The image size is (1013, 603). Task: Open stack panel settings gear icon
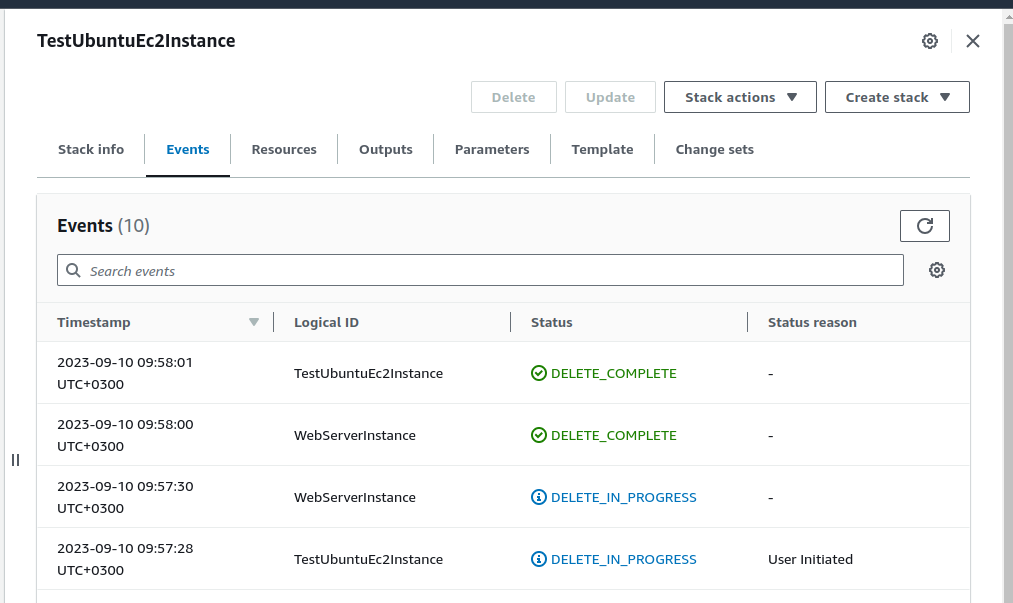tap(930, 41)
